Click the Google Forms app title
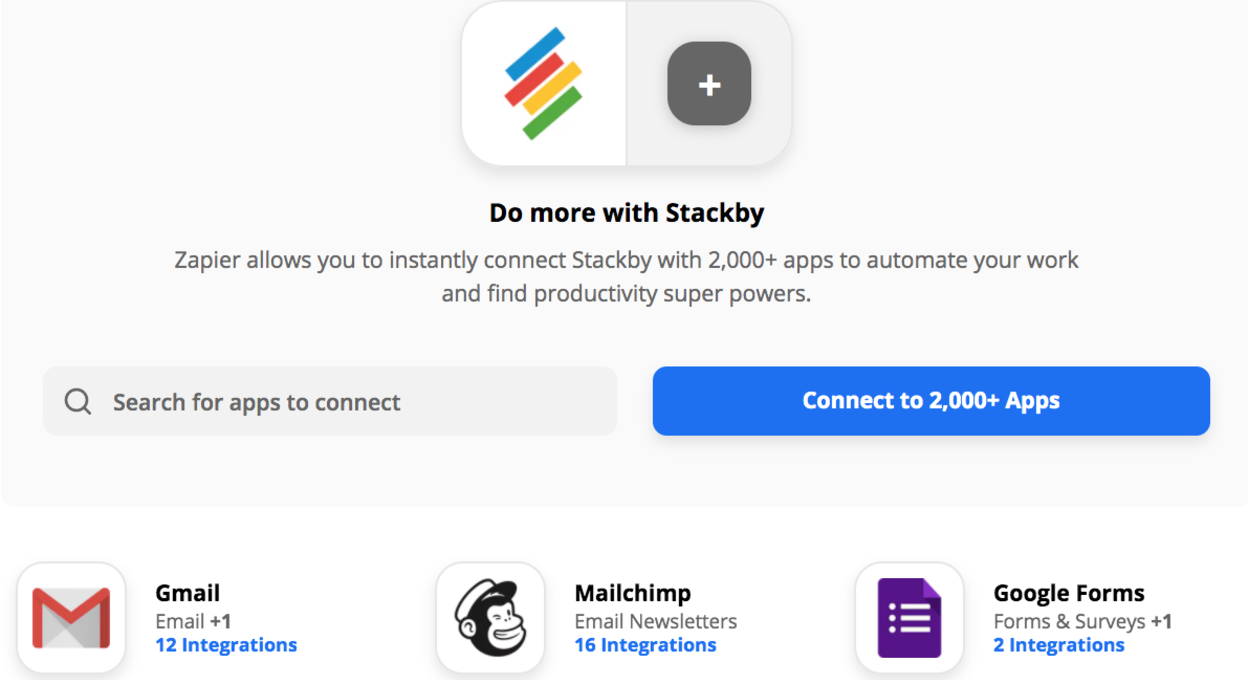This screenshot has height=680, width=1248. 1069,593
